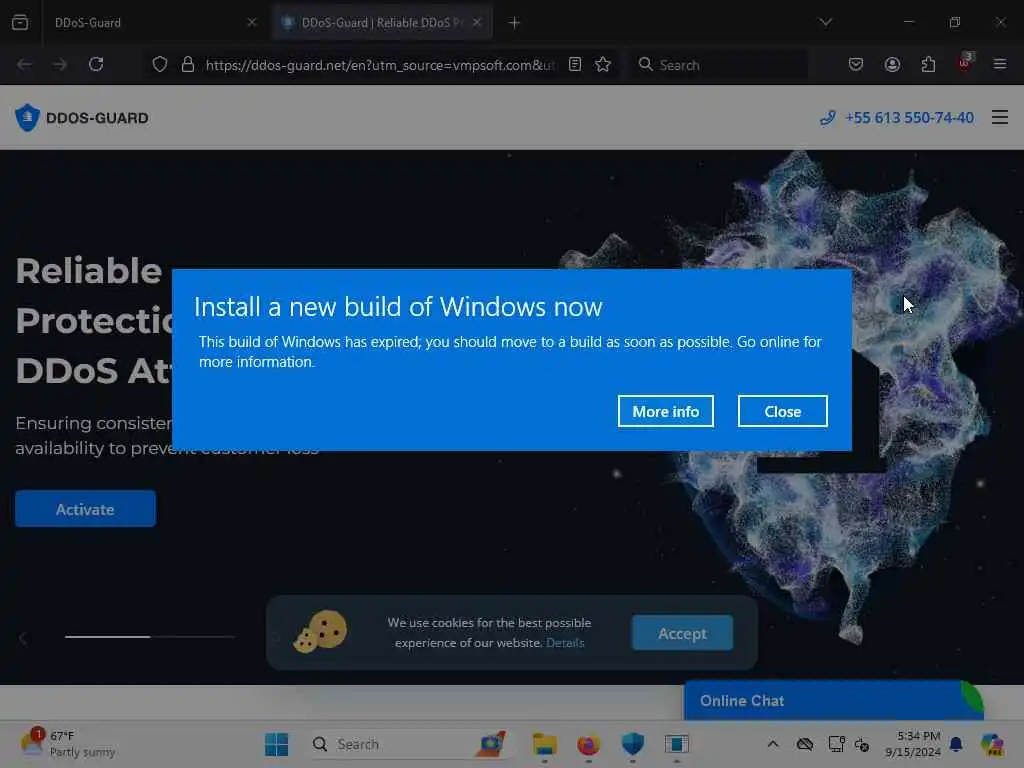Viewport: 1024px width, 768px height.
Task: Open the tray icon left of clock
Action: [x=862, y=744]
